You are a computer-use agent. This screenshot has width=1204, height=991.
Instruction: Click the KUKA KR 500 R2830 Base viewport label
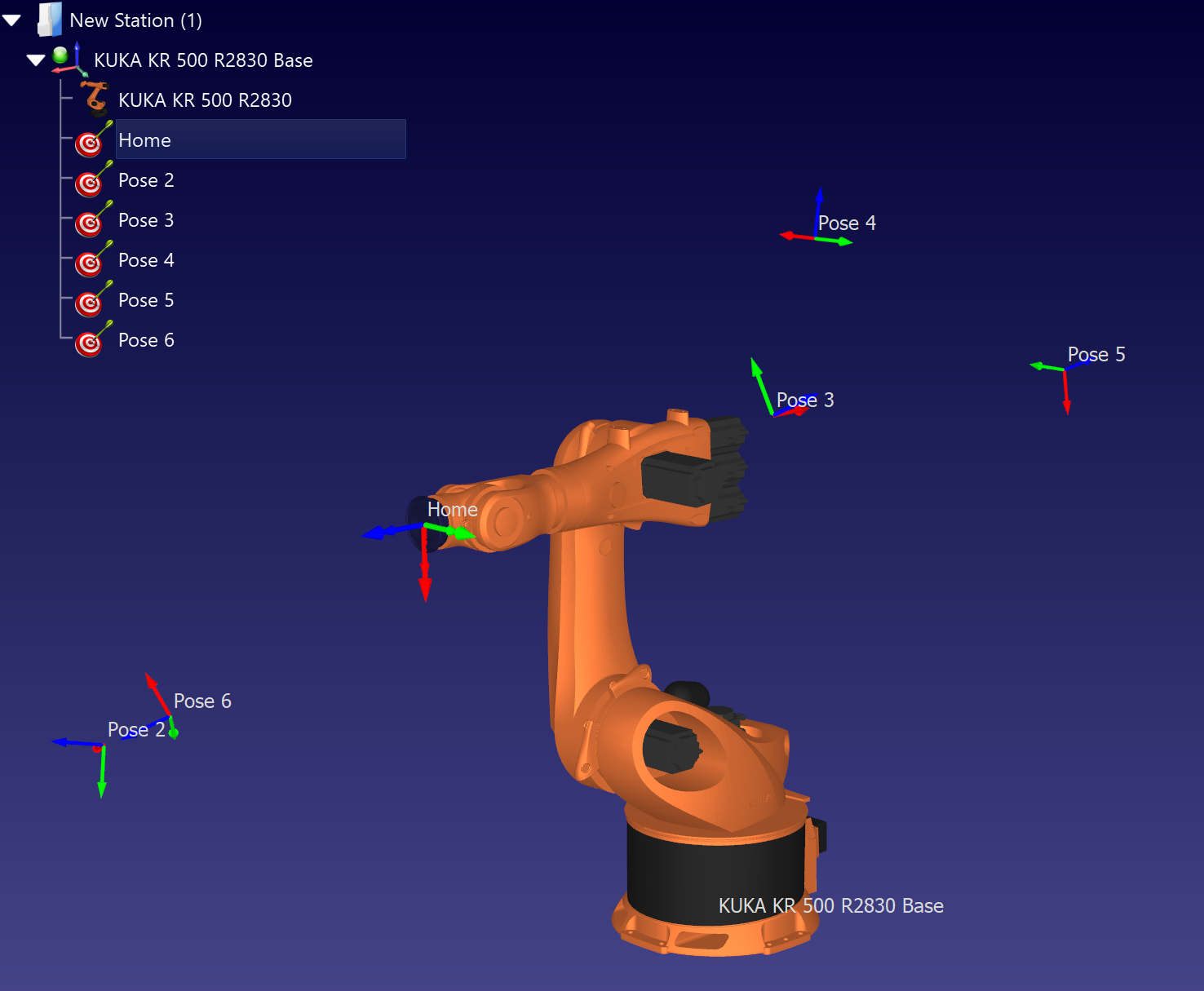point(830,905)
